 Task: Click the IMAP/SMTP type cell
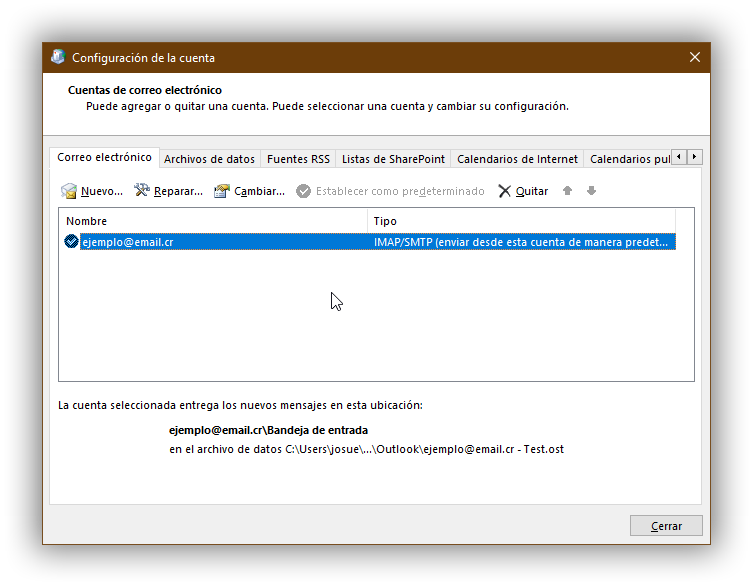tap(521, 242)
